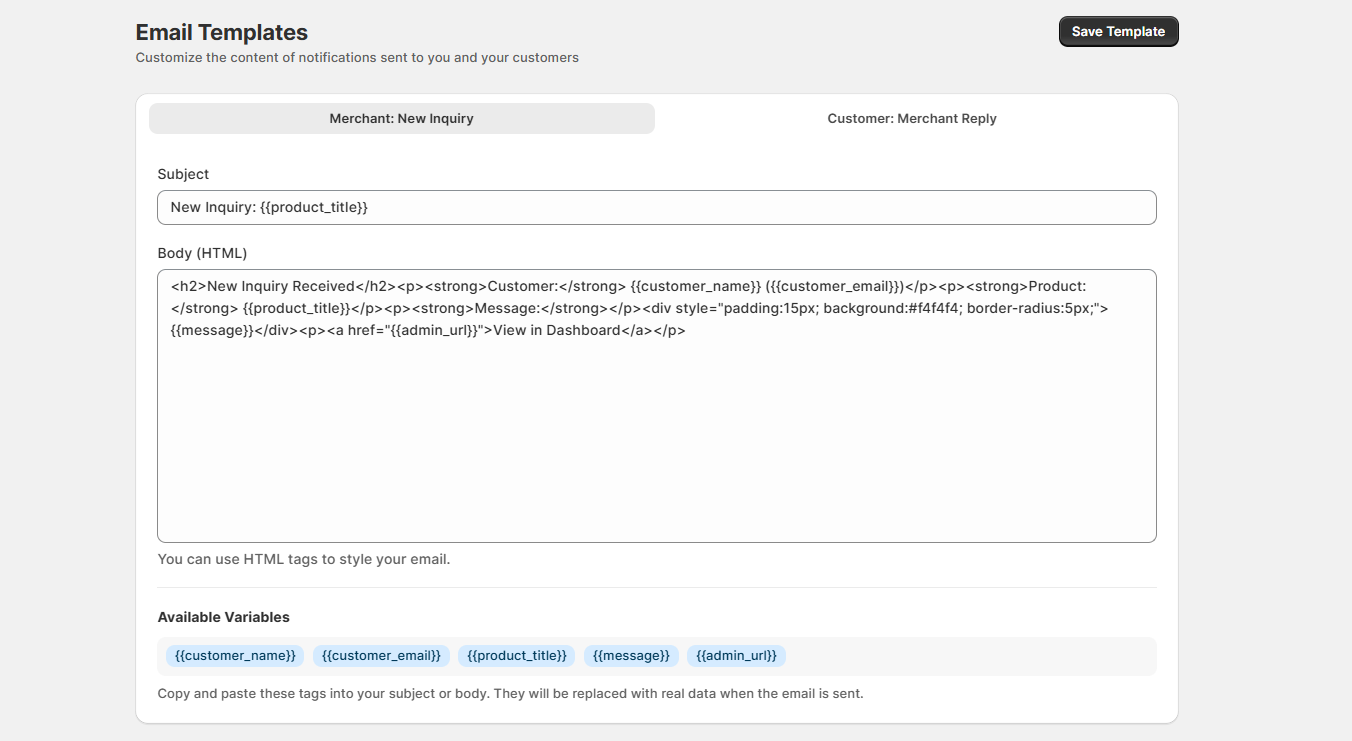This screenshot has height=741, width=1352.
Task: Click the {{admin_url}} variable chip
Action: [x=736, y=656]
